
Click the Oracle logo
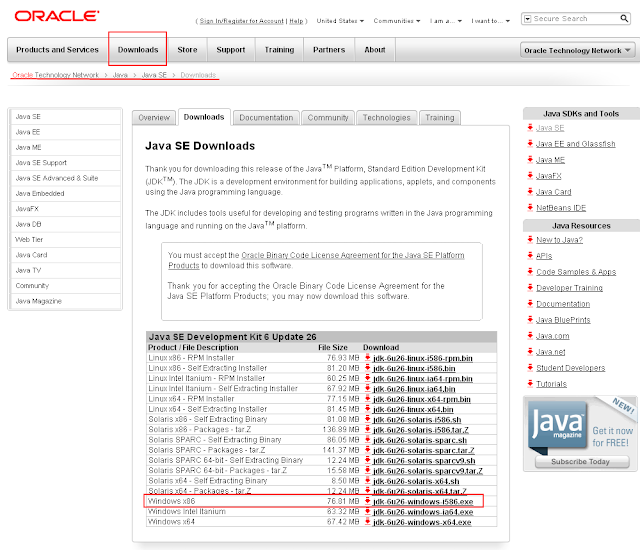pyautogui.click(x=57, y=16)
